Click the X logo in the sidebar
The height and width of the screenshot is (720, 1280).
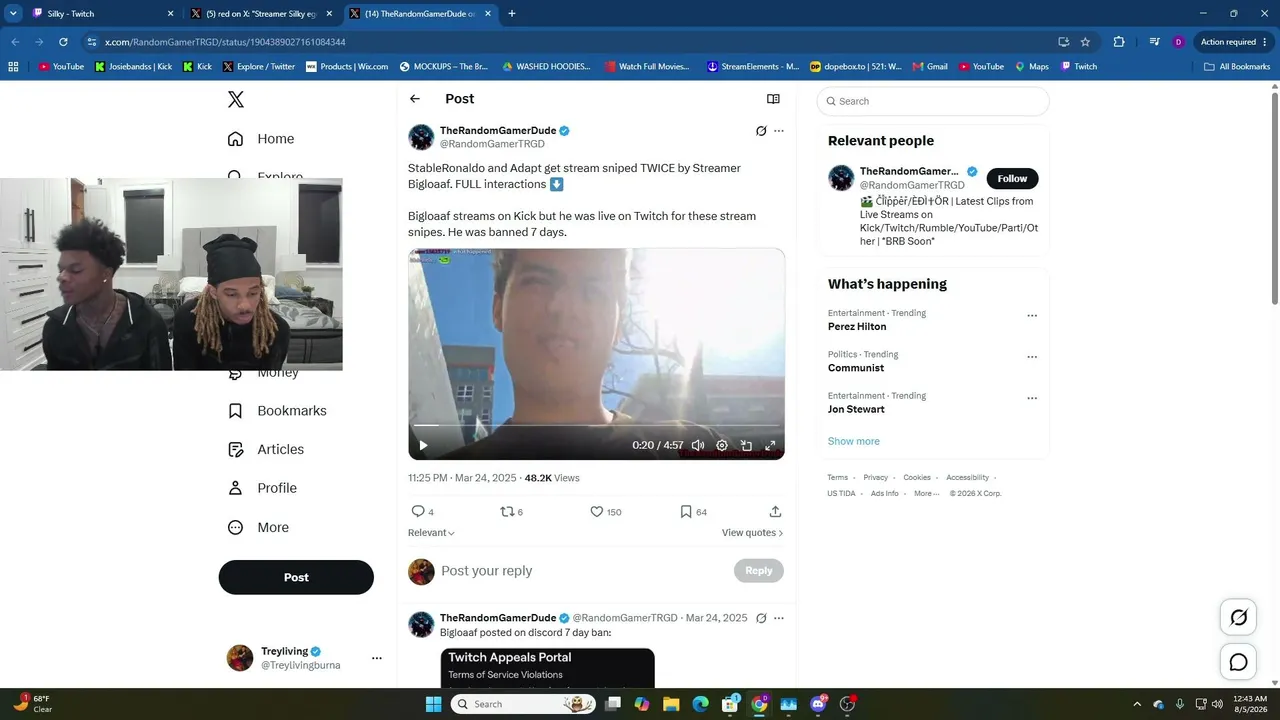(236, 99)
